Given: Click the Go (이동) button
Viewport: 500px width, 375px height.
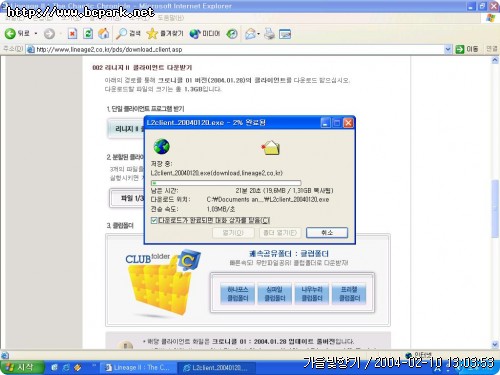Looking at the screenshot, I should (467, 49).
